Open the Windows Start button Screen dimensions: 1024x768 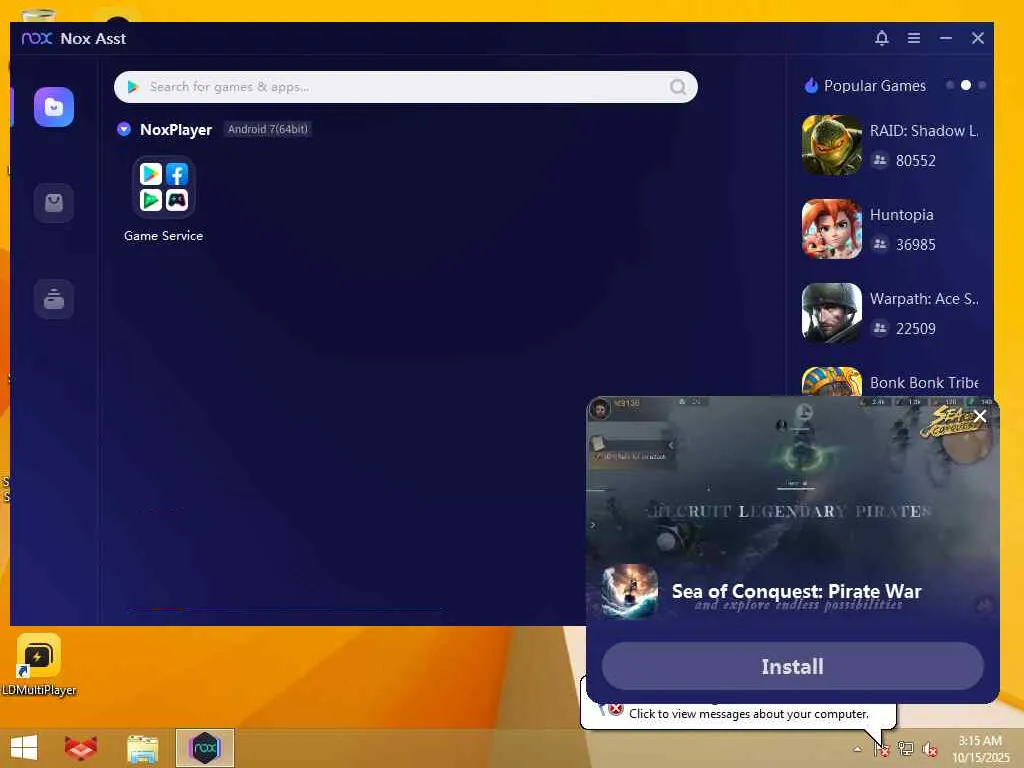tap(24, 748)
